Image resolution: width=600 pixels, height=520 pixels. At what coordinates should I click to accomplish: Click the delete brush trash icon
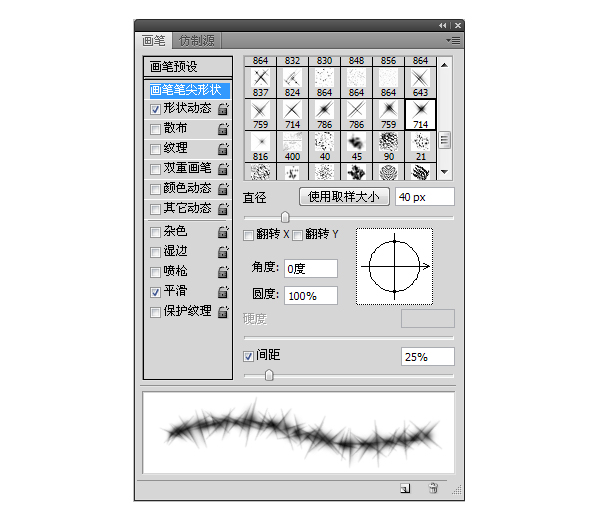pos(433,488)
